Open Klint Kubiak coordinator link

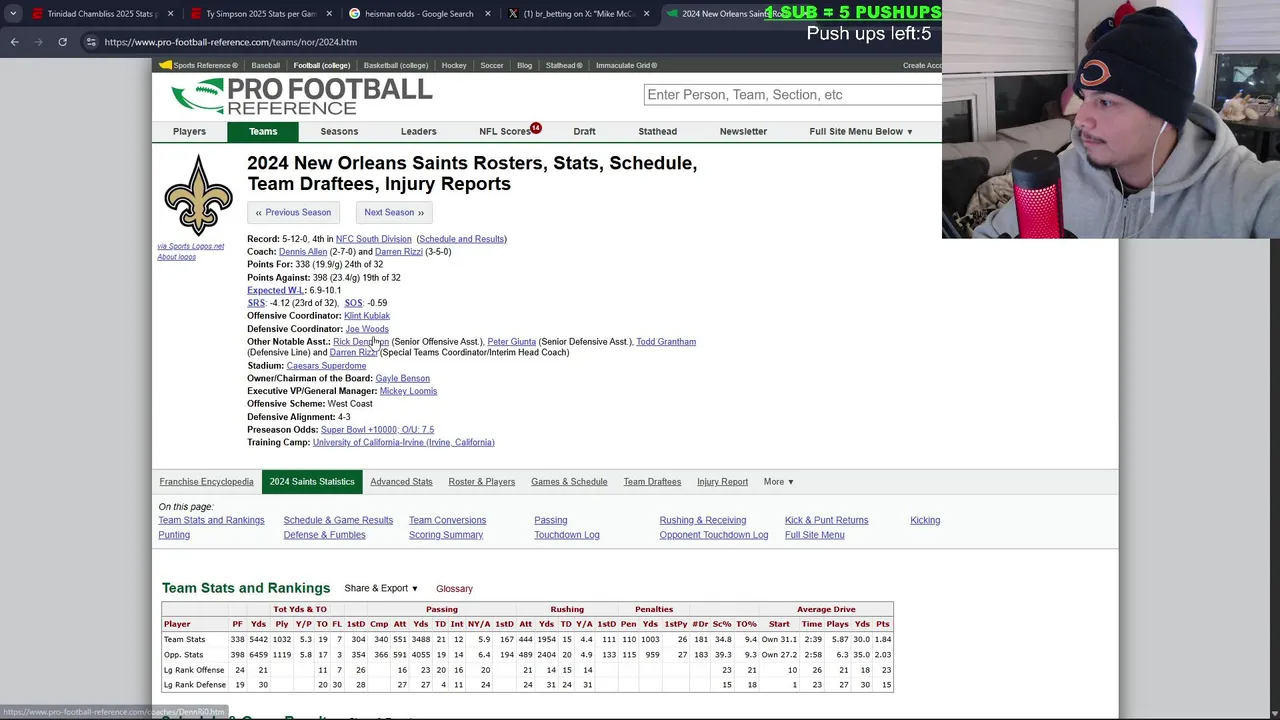click(367, 316)
